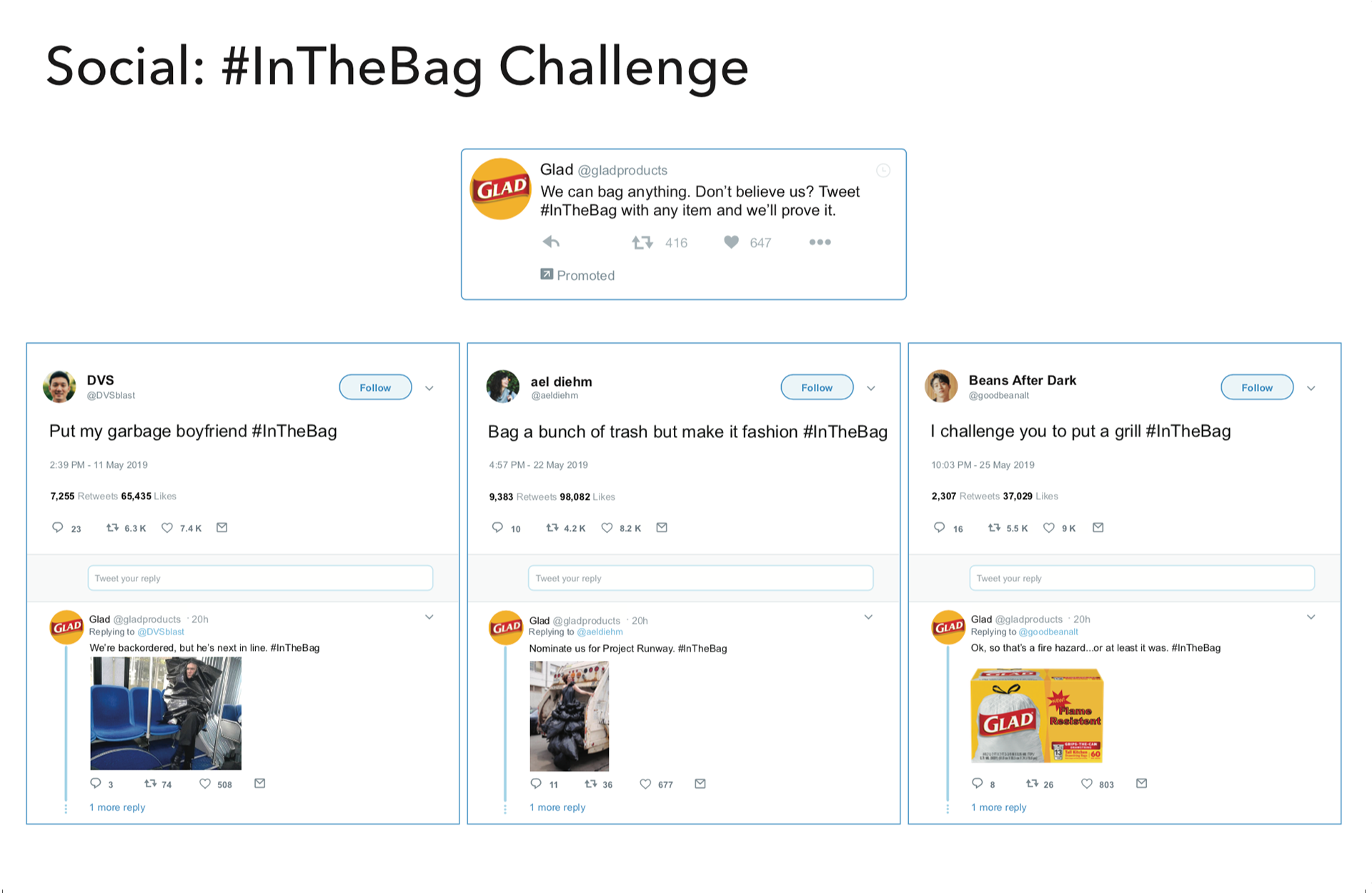Open more options on promoted tweet
The height and width of the screenshot is (893, 1372).
(x=820, y=242)
